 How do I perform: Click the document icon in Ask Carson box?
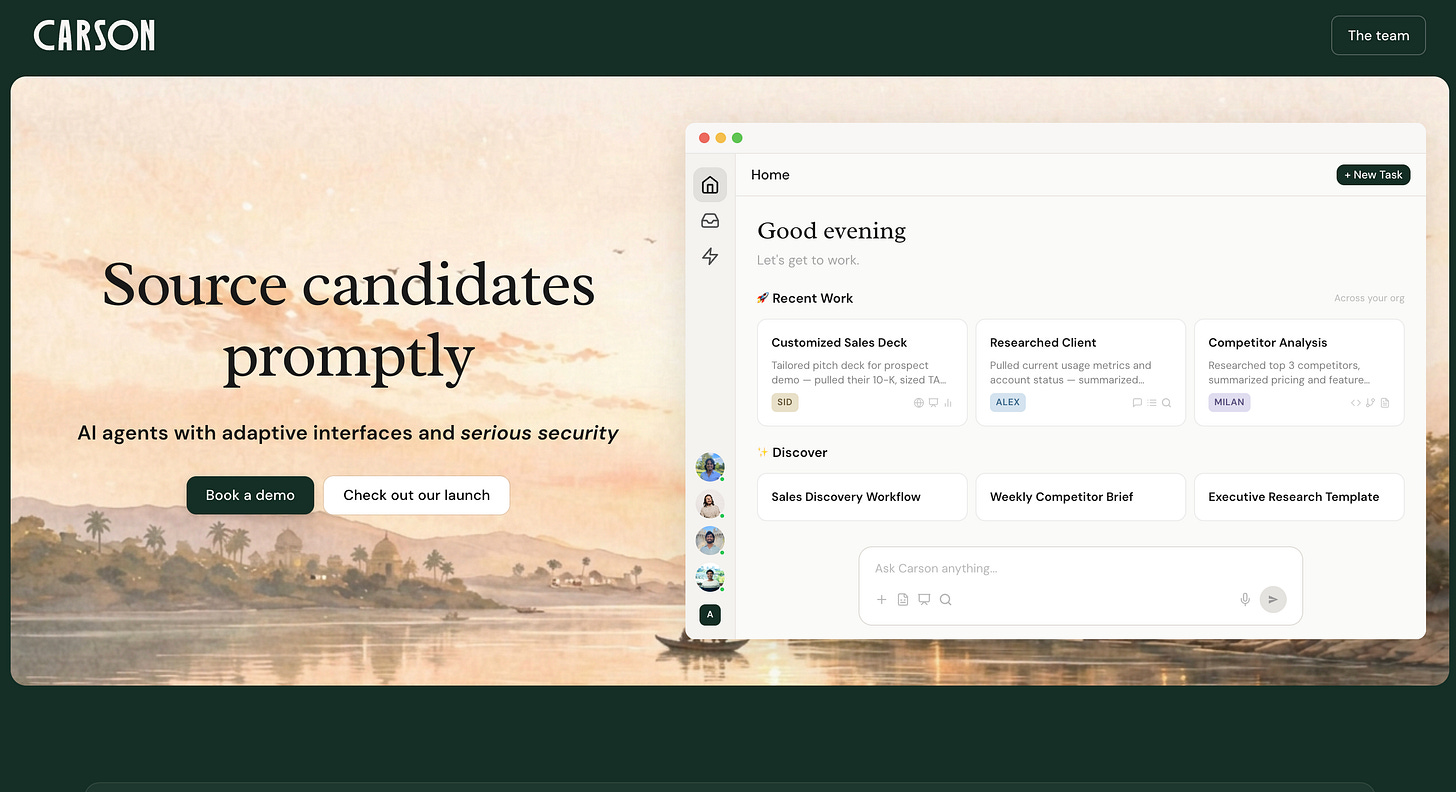[903, 600]
